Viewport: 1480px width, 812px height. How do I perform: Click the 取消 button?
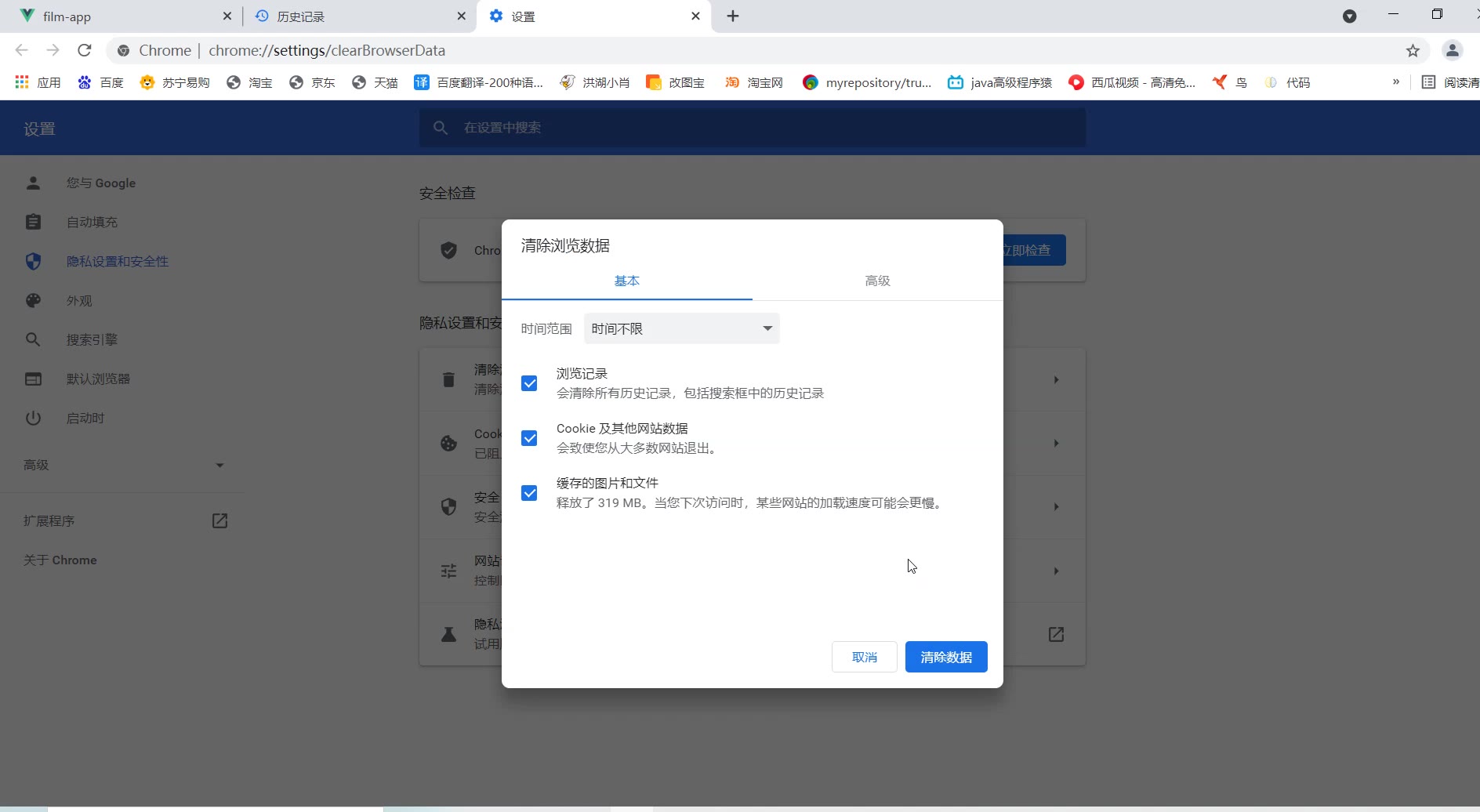coord(864,657)
